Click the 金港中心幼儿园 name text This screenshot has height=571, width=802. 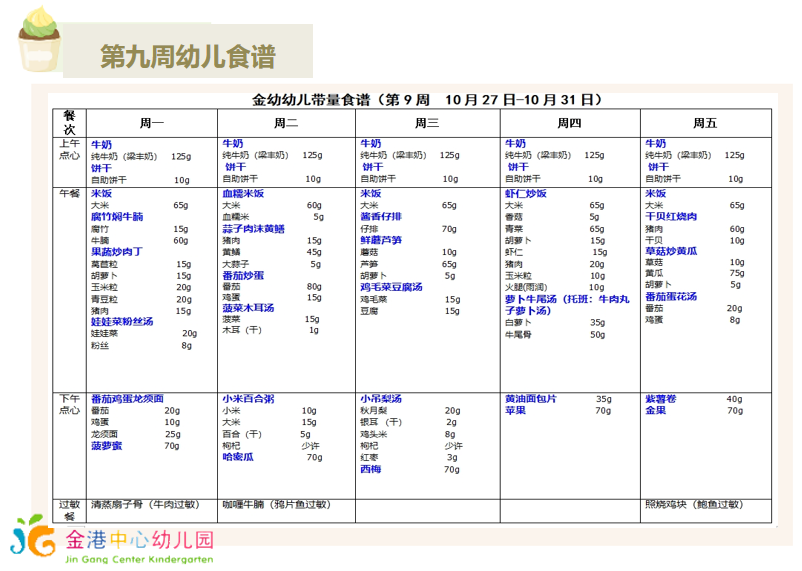coord(139,540)
